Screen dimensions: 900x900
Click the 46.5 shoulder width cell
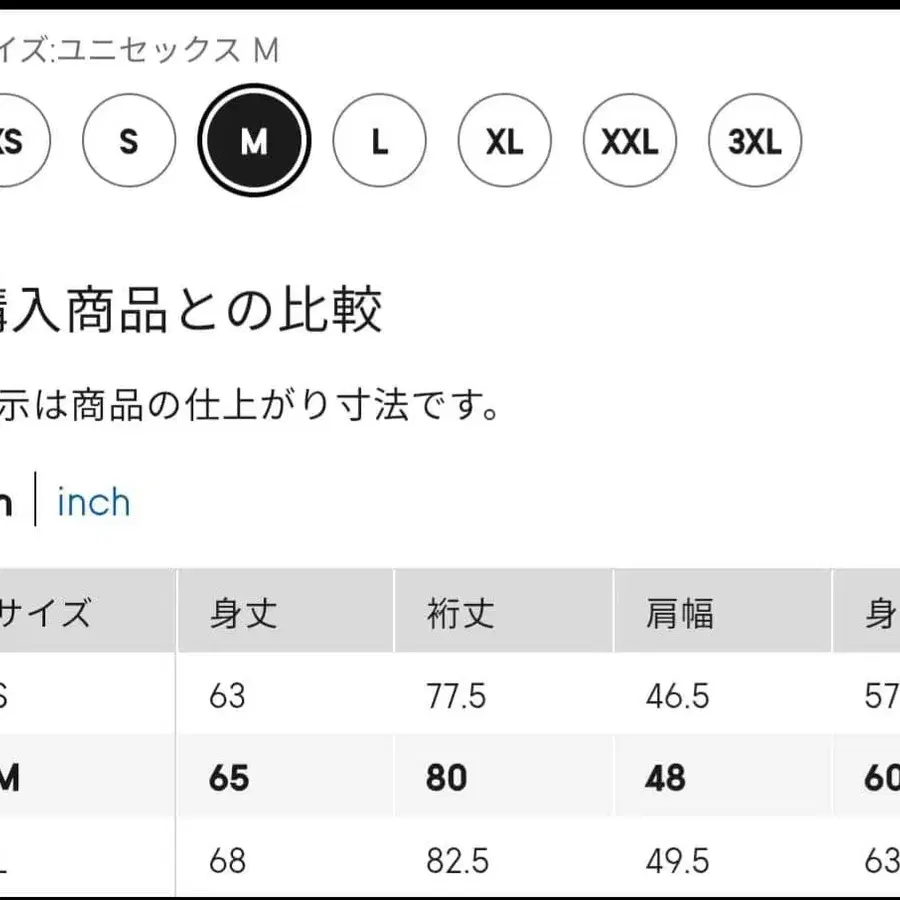point(678,696)
